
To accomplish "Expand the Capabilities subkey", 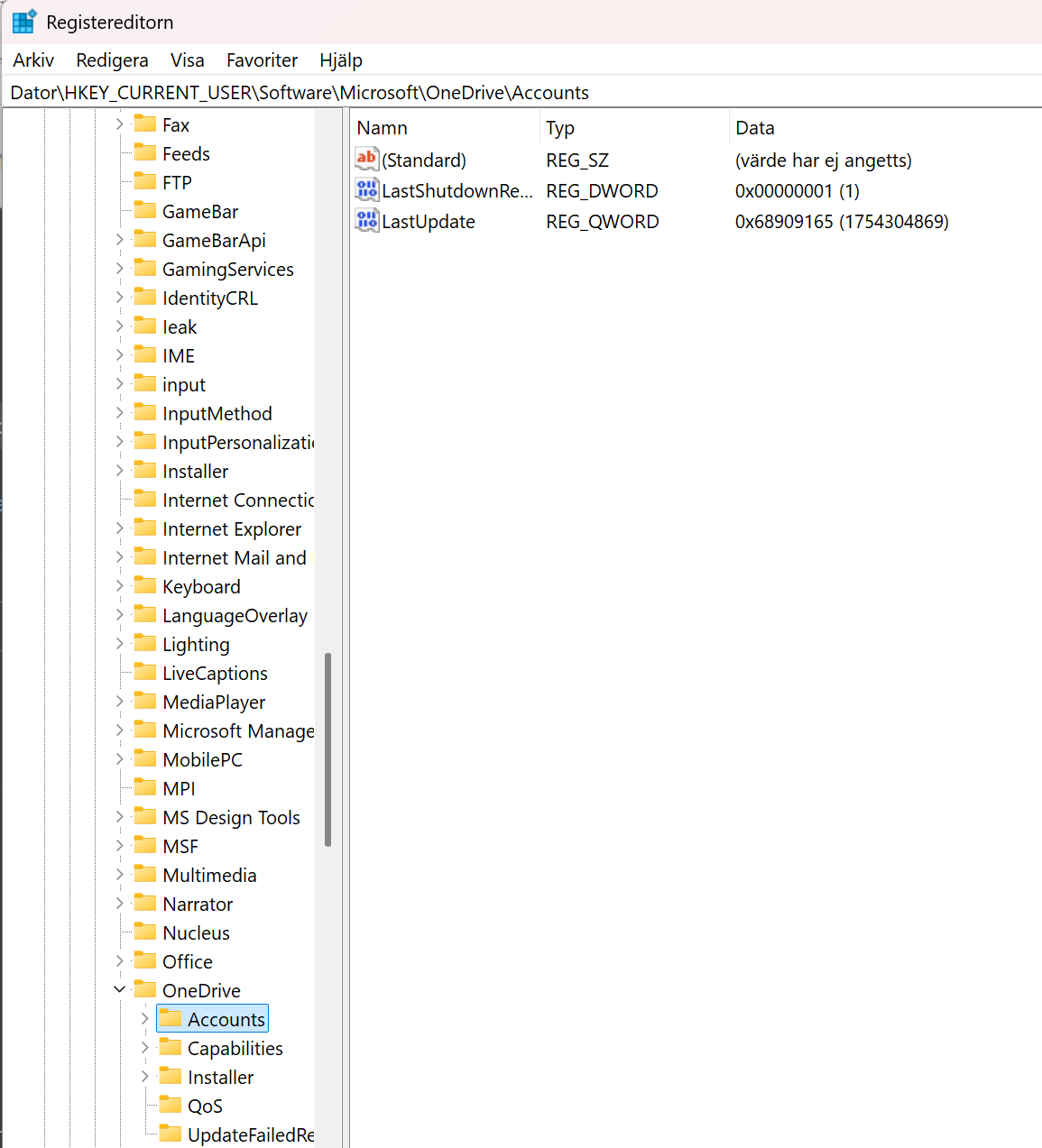I will (144, 1047).
